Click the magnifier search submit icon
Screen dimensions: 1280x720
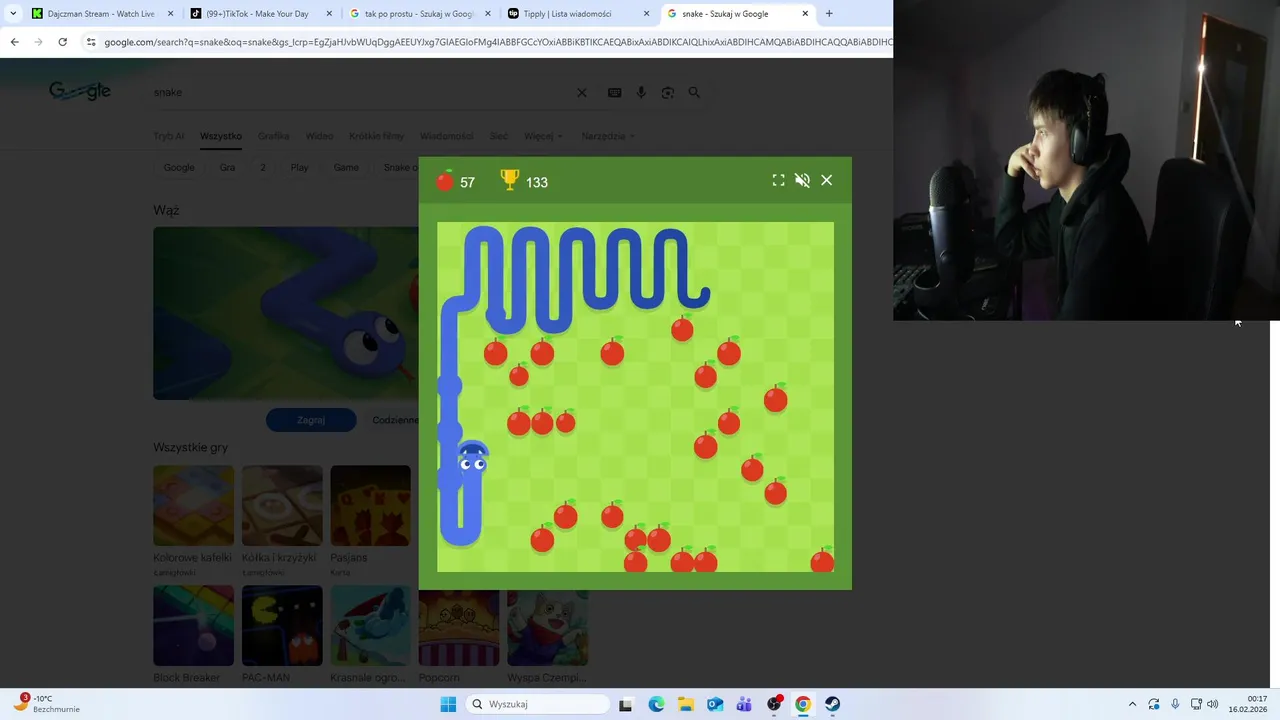pos(694,92)
